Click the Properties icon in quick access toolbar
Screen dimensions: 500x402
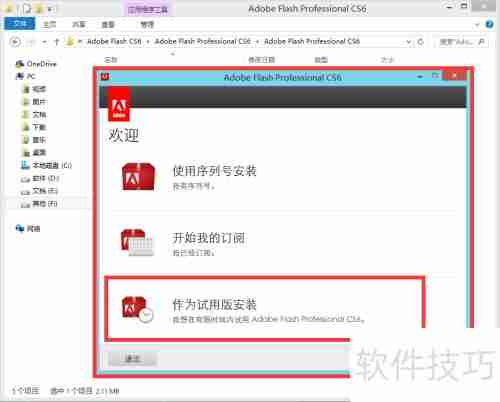pyautogui.click(x=27, y=9)
